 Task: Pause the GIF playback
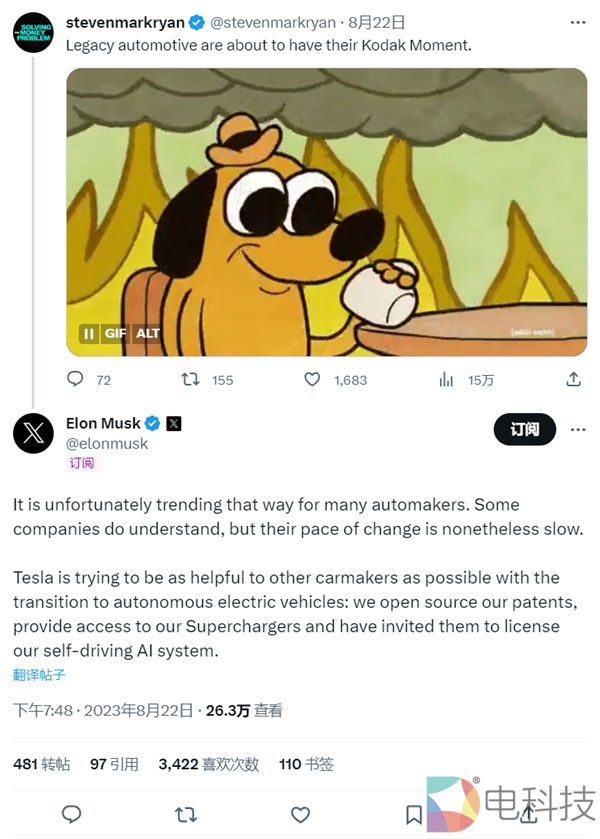click(x=89, y=334)
